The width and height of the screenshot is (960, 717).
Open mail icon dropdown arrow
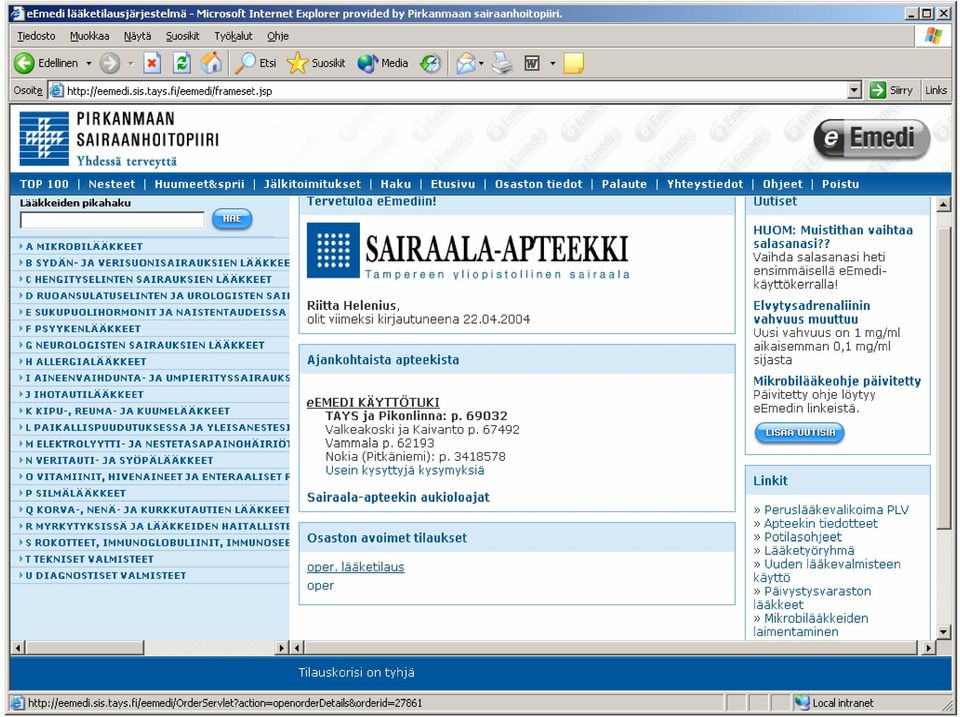(x=481, y=62)
